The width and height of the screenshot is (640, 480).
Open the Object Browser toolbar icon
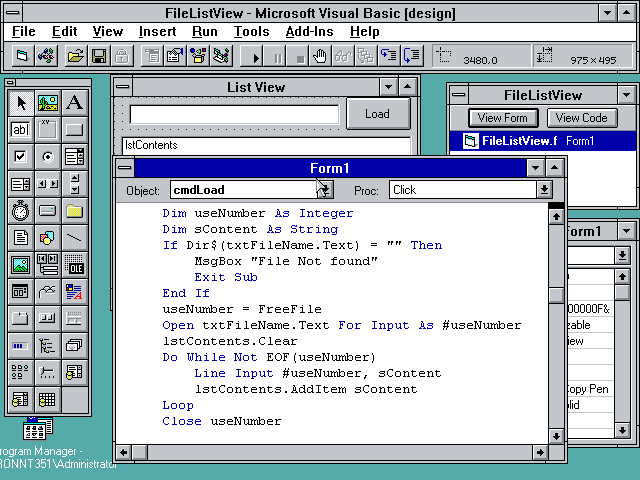pyautogui.click(x=198, y=56)
